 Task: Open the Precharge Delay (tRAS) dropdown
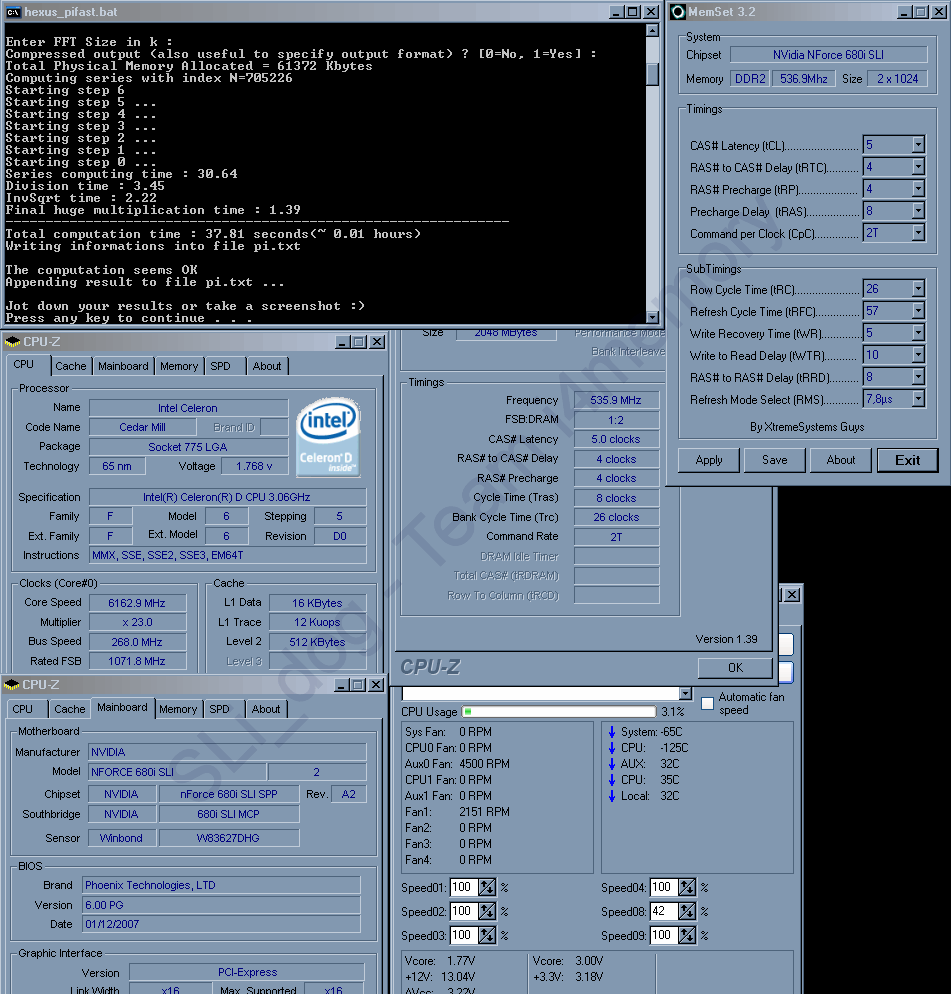pos(918,210)
